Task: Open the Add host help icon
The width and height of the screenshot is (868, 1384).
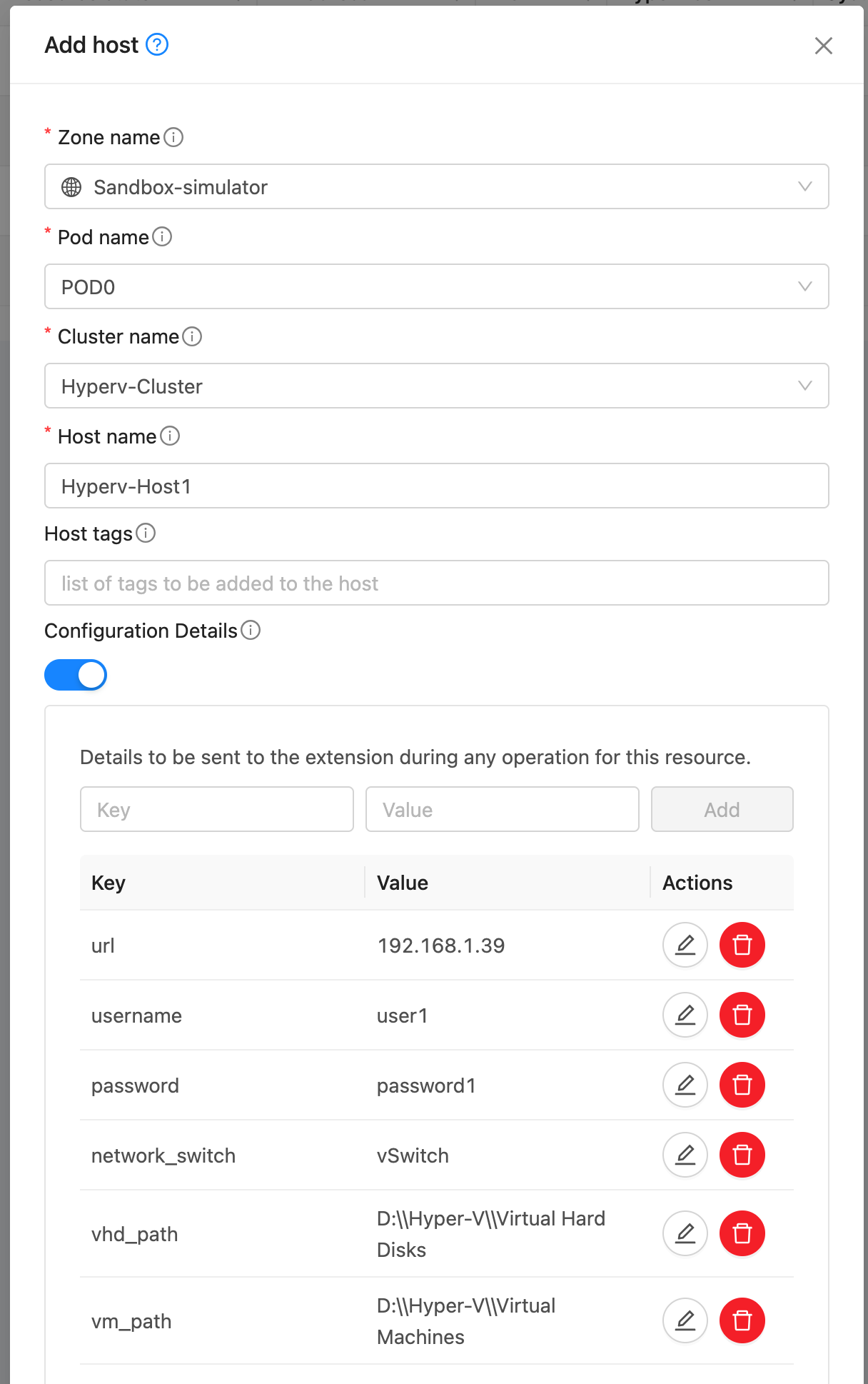Action: pos(157,45)
